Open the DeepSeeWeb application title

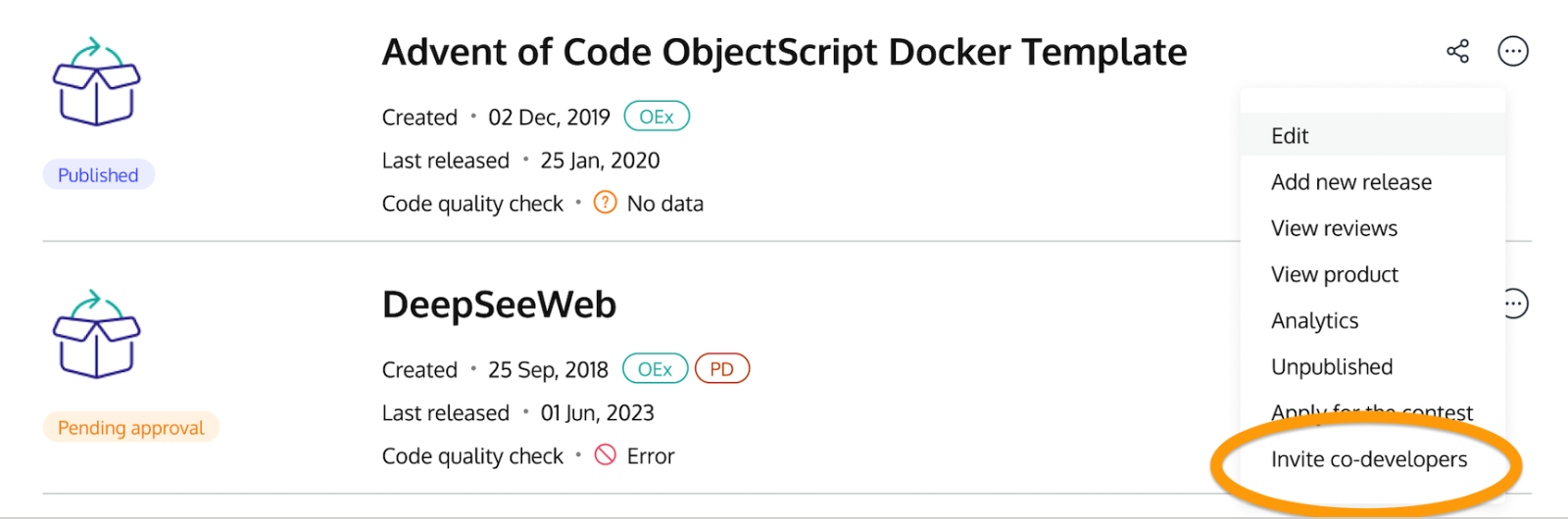click(499, 305)
